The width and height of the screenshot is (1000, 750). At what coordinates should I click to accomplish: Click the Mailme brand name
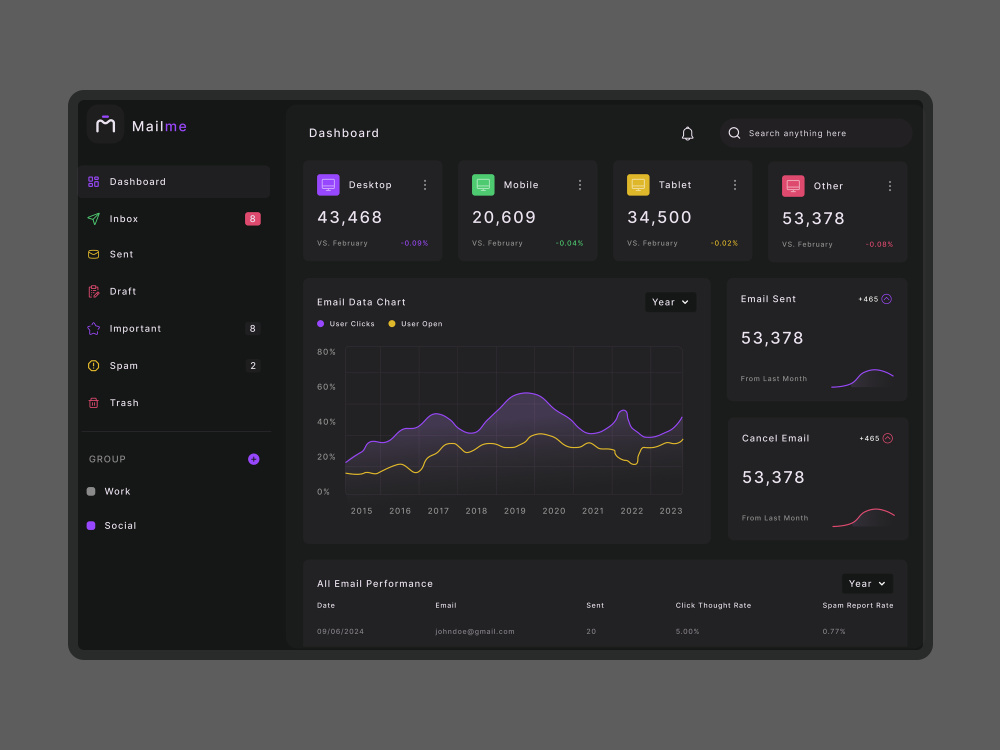click(159, 126)
